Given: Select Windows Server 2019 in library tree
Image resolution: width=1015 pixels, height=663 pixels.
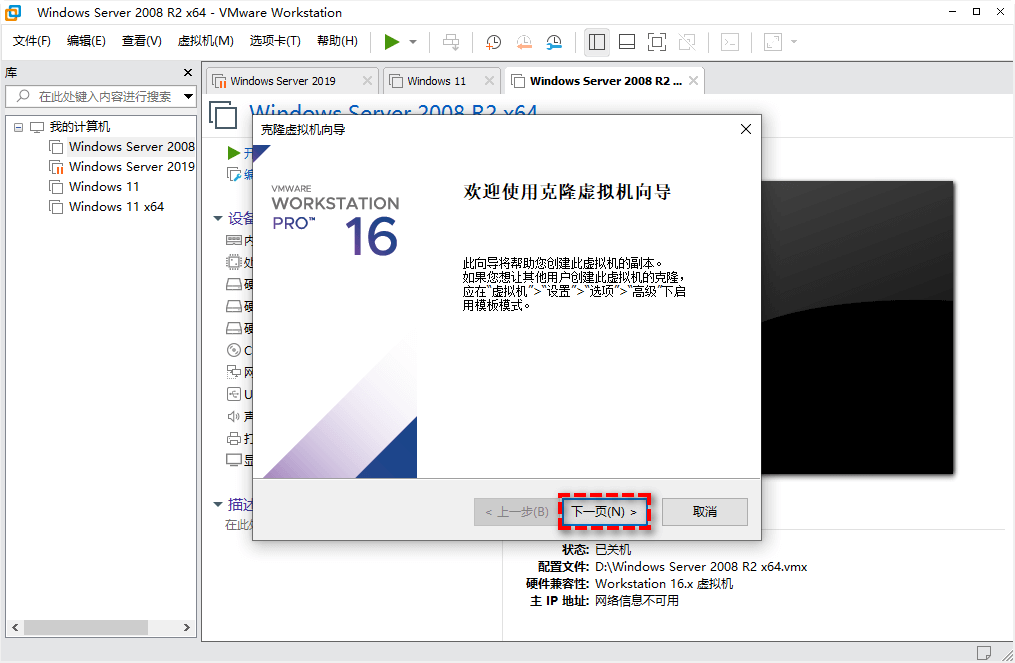Looking at the screenshot, I should (131, 167).
